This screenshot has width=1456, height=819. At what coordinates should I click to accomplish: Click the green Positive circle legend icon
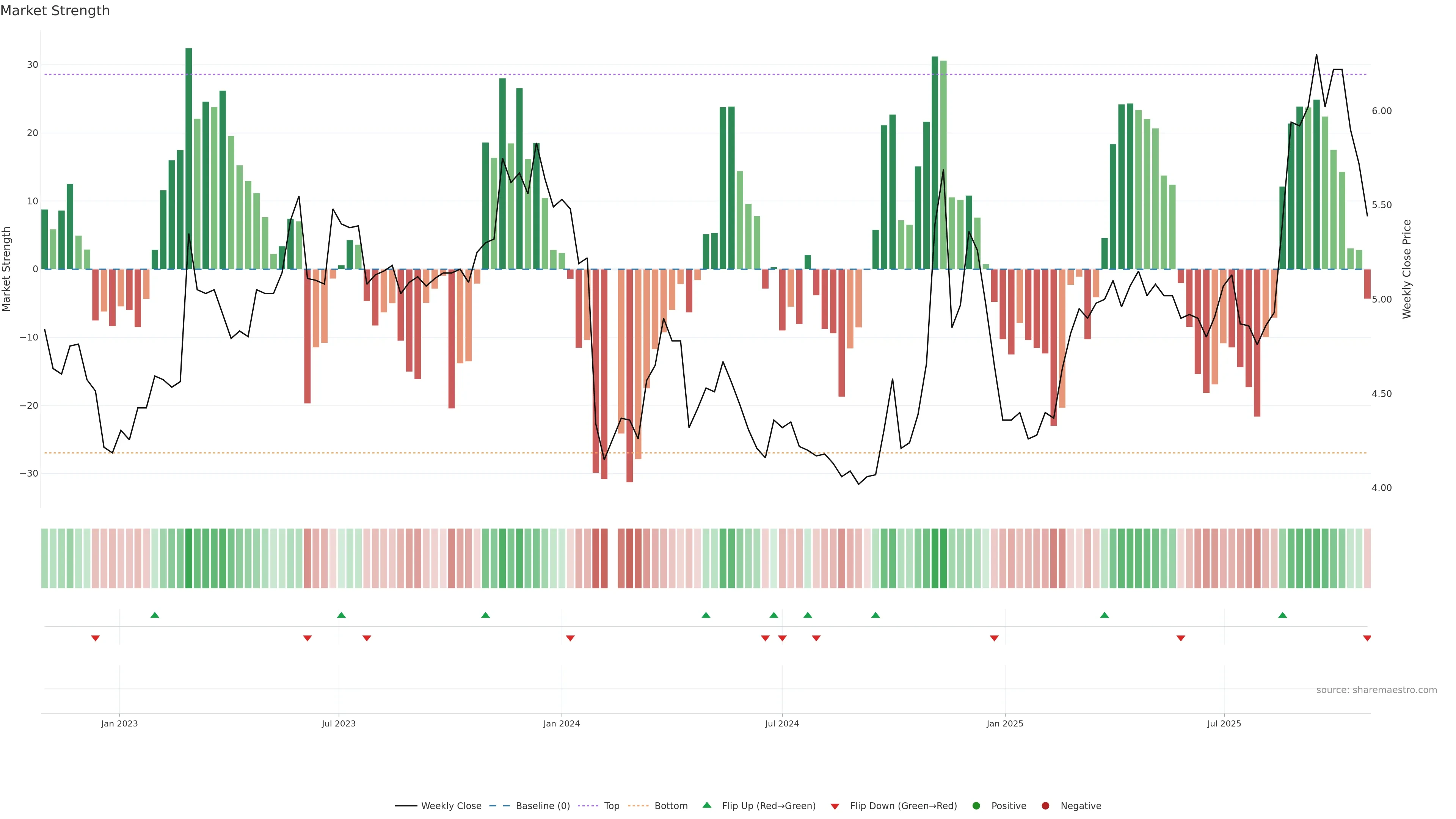point(976,805)
